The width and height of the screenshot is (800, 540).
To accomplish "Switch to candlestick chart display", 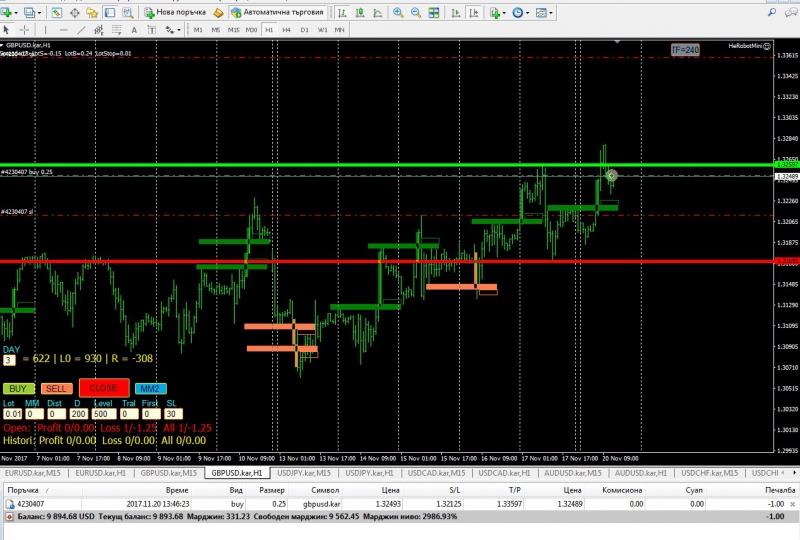I will (x=360, y=12).
